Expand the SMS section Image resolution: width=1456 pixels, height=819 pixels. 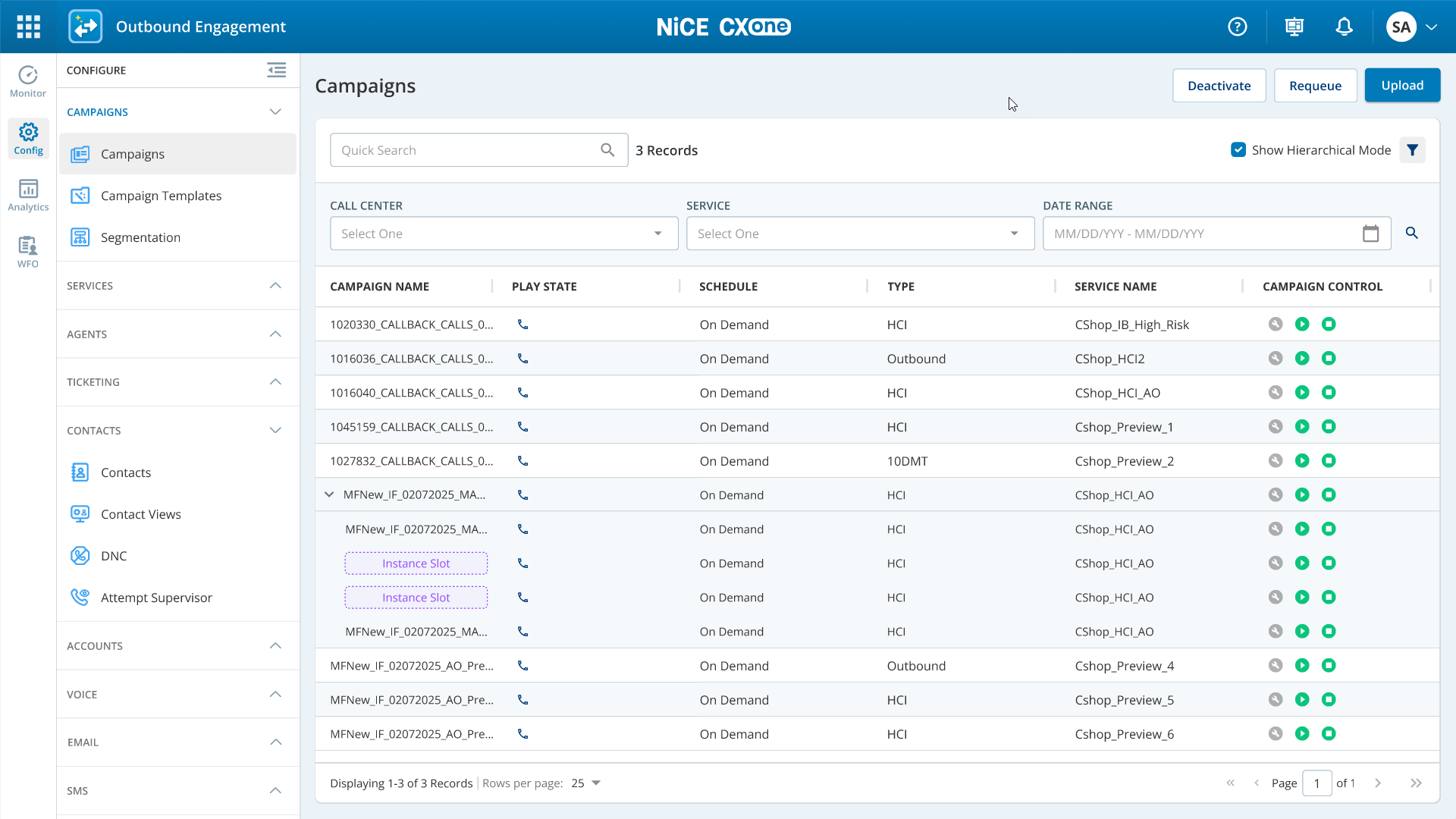tap(275, 791)
